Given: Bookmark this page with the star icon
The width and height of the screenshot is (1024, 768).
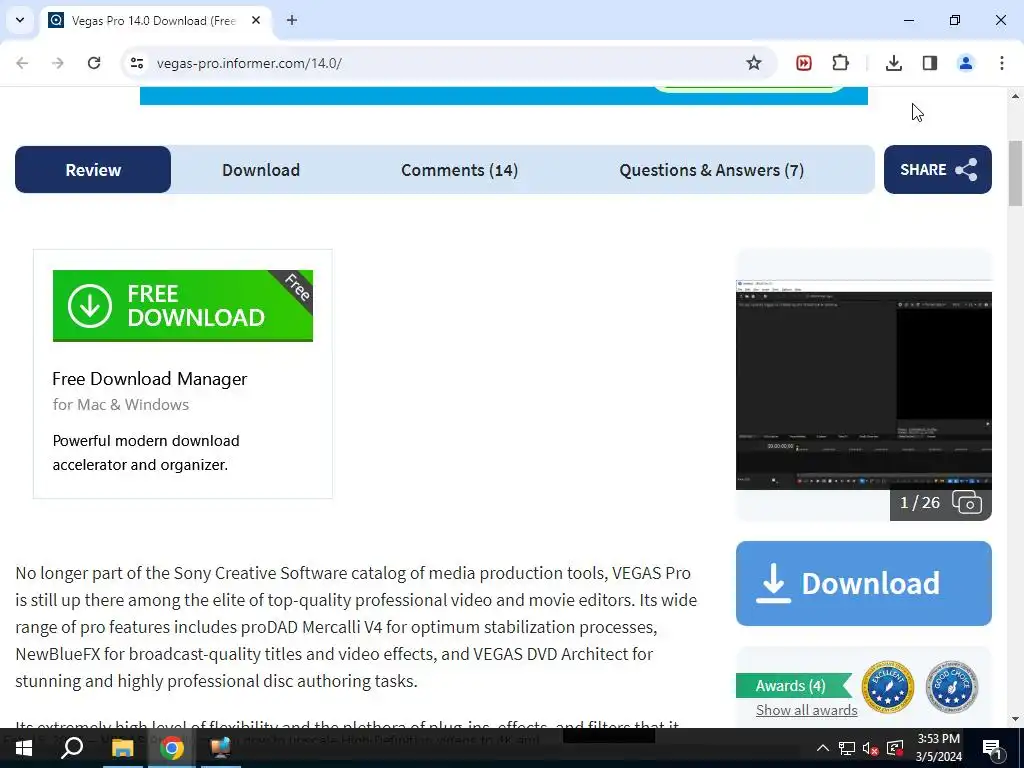Looking at the screenshot, I should pos(754,63).
